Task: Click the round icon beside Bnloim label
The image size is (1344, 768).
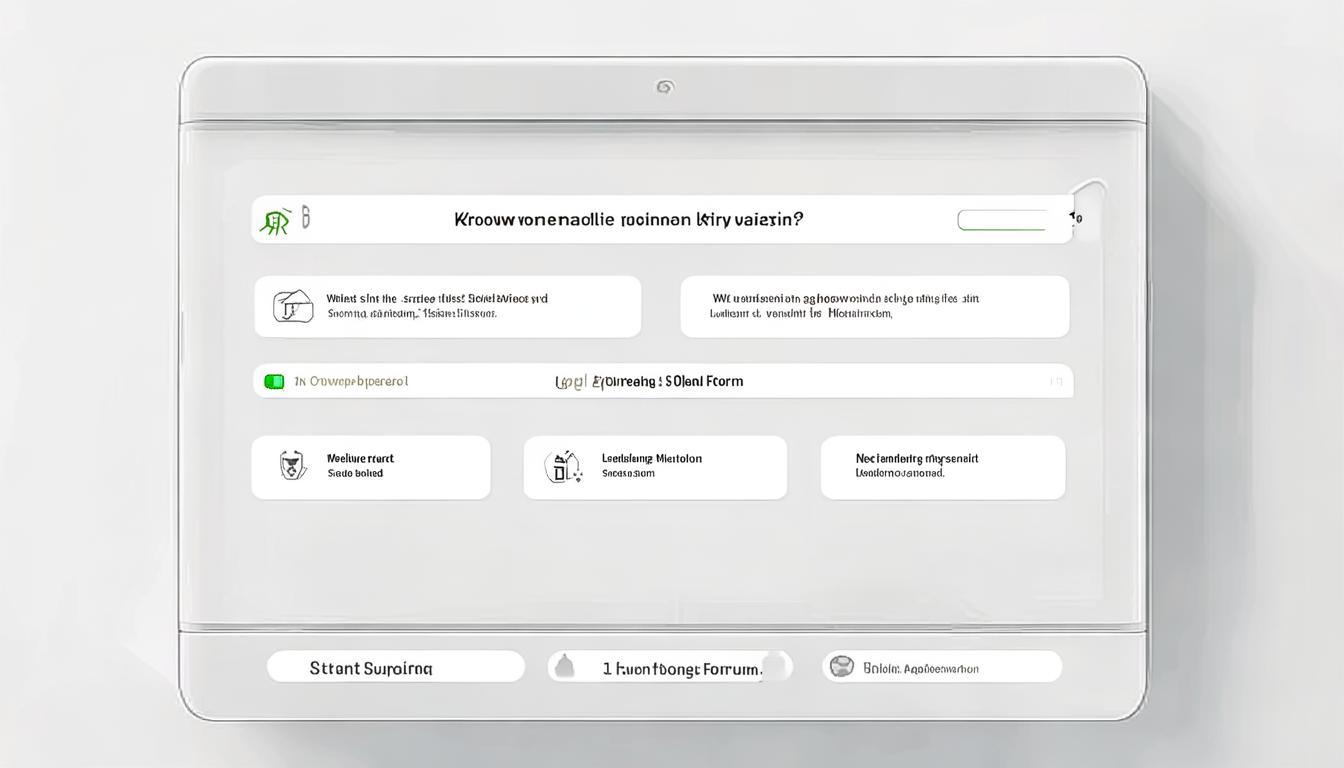Action: 842,667
